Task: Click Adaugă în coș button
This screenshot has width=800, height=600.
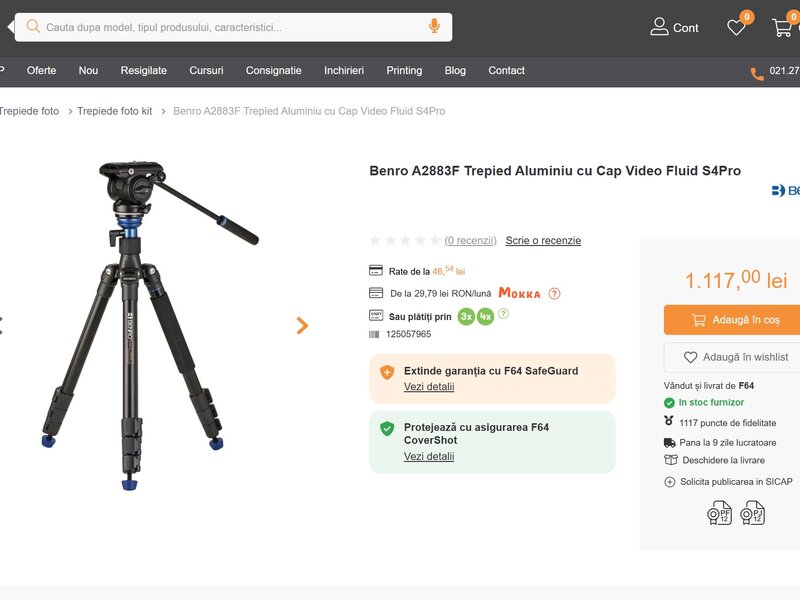Action: pos(732,320)
